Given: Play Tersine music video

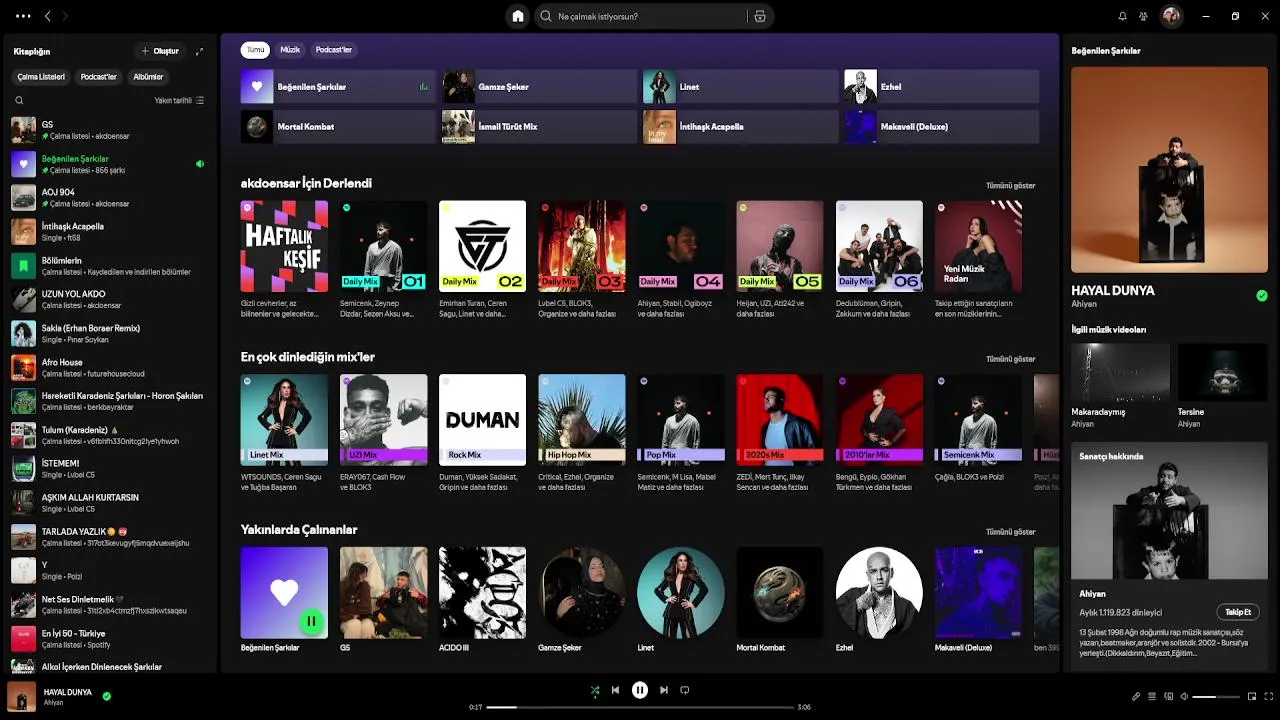Looking at the screenshot, I should click(1222, 373).
